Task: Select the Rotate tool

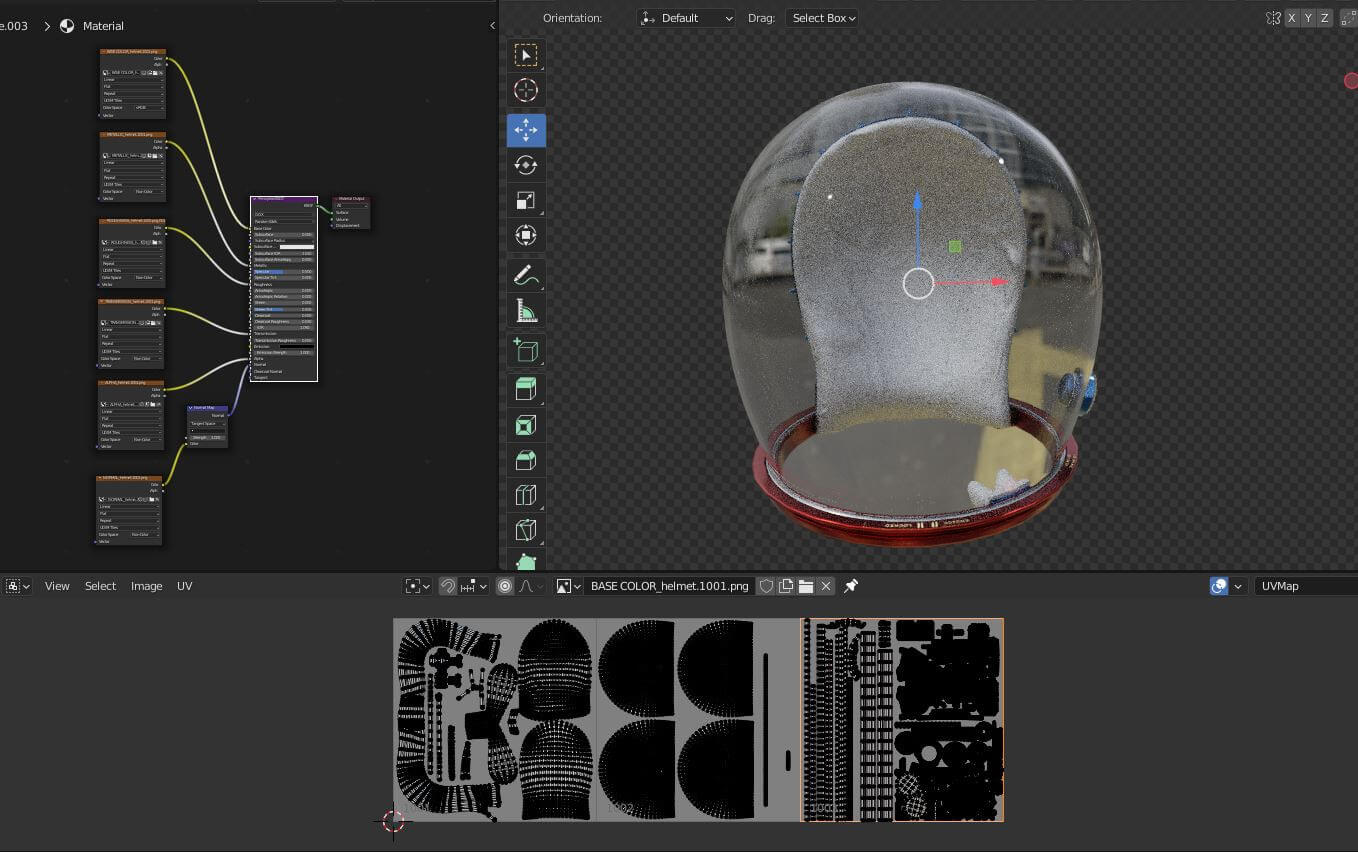Action: click(x=526, y=165)
